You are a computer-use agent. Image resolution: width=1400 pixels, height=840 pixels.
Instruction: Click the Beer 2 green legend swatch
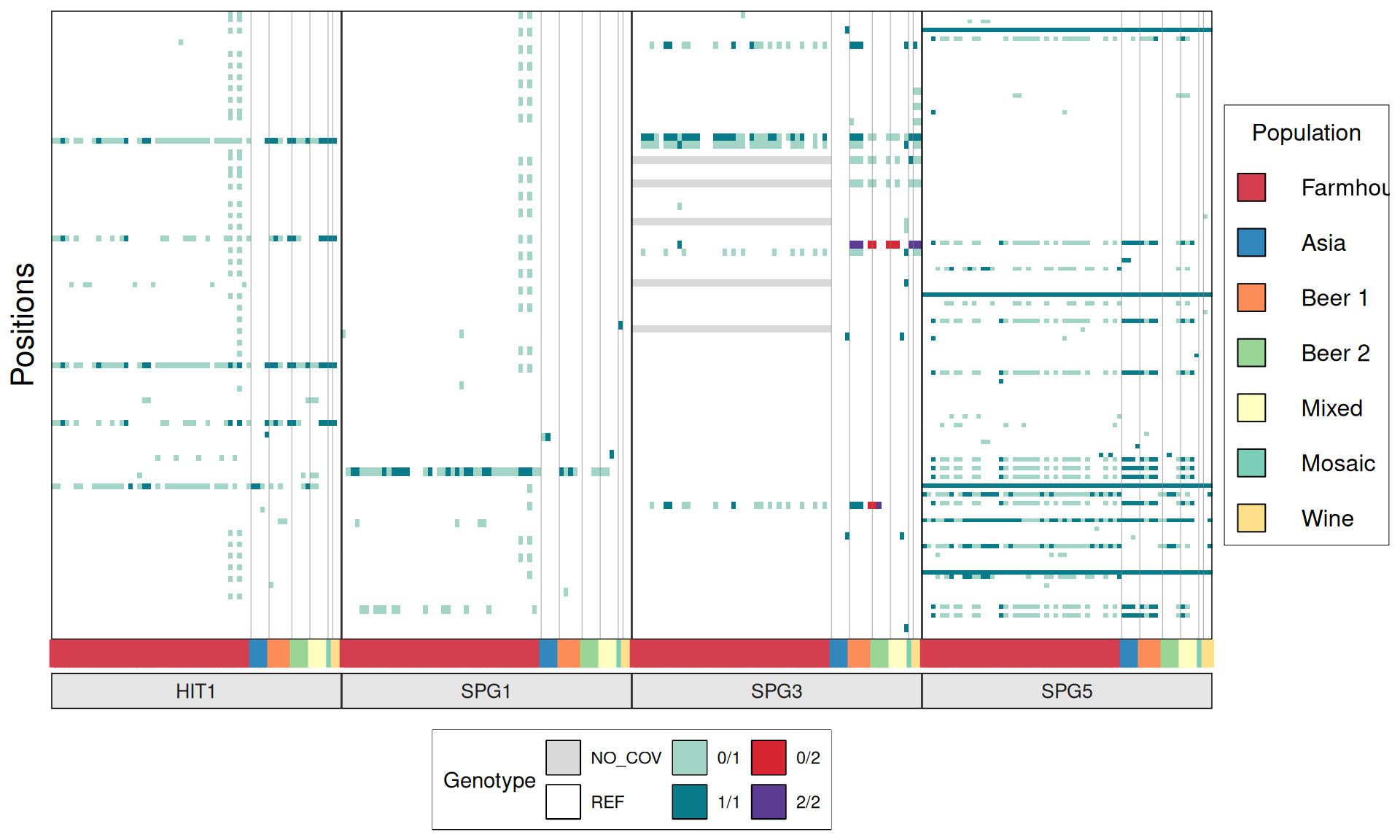(x=1251, y=353)
